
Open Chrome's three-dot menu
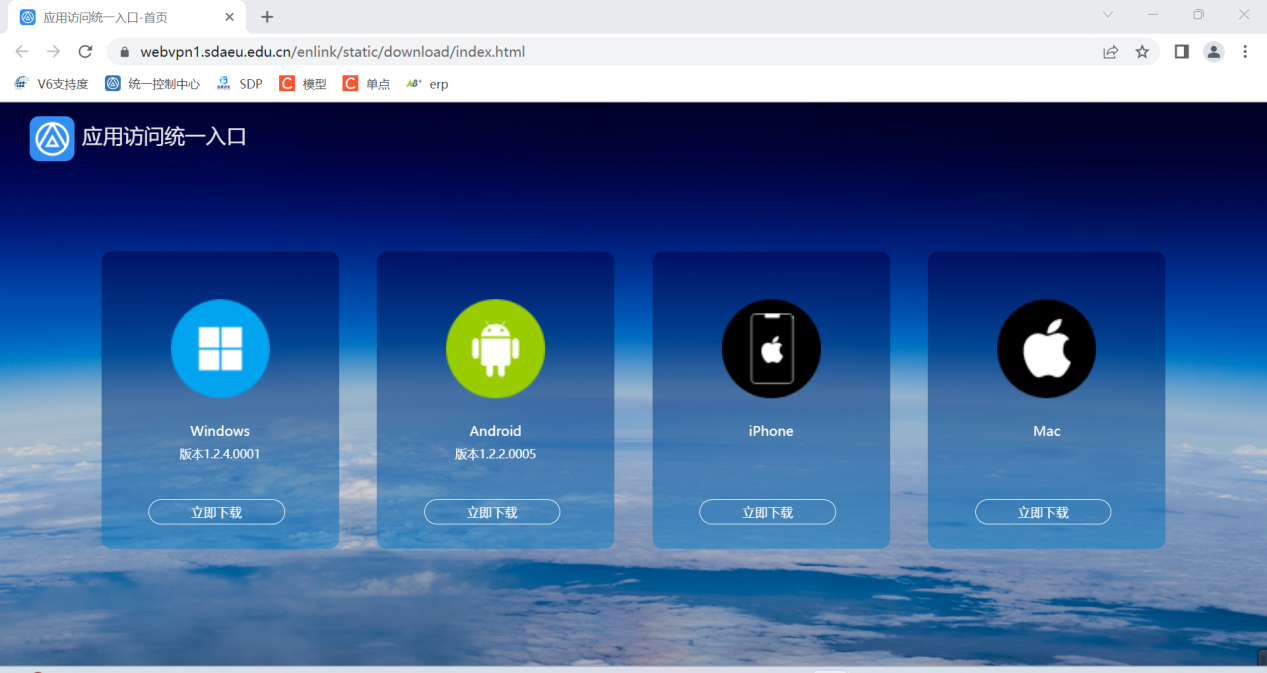[1245, 52]
